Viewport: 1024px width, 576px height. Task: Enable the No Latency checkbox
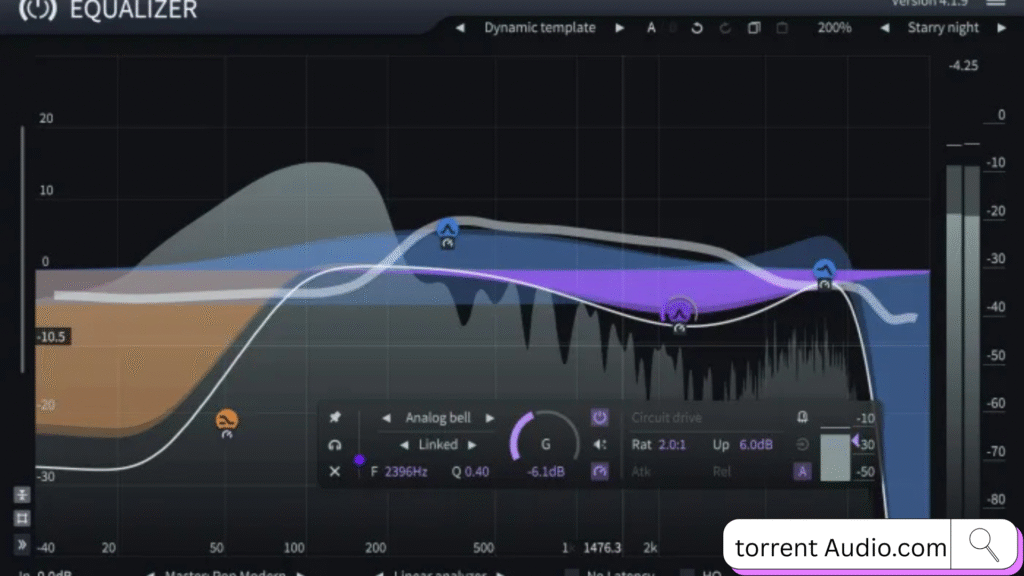click(571, 573)
